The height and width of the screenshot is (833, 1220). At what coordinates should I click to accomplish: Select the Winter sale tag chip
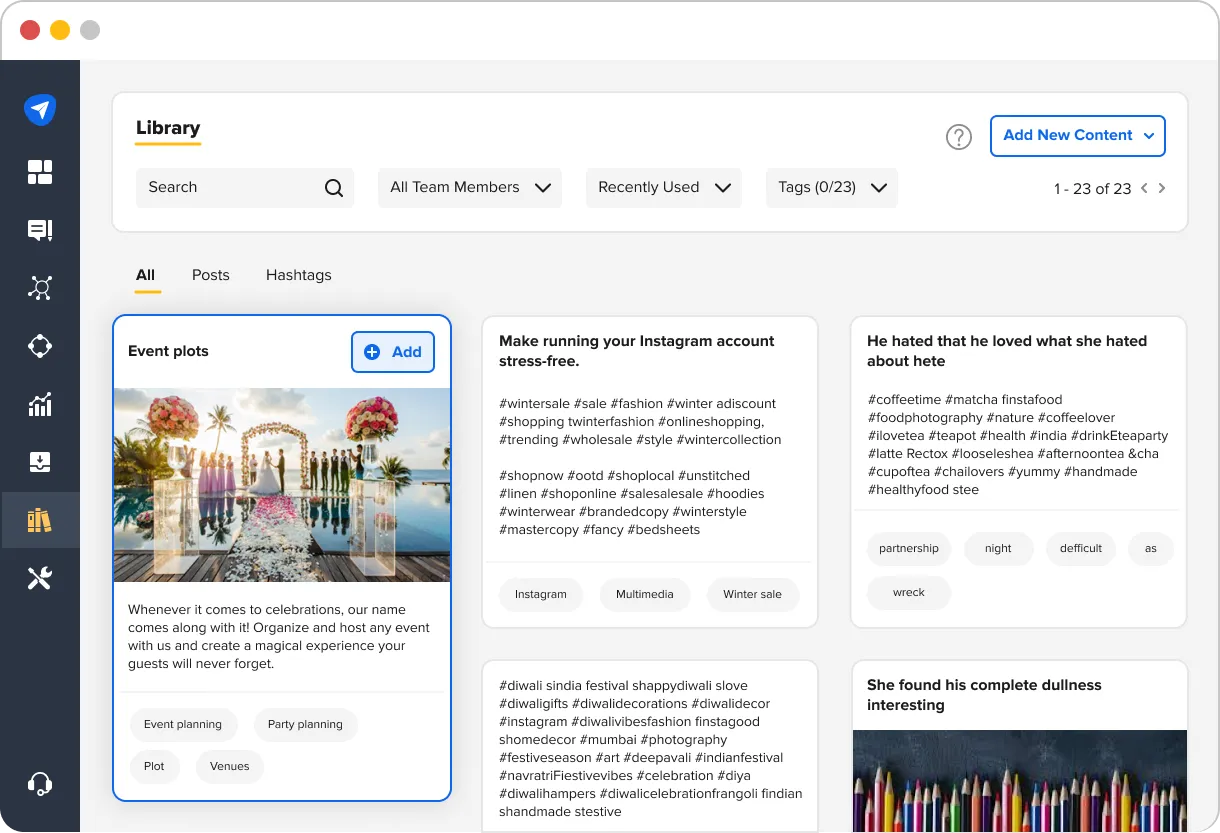click(752, 594)
